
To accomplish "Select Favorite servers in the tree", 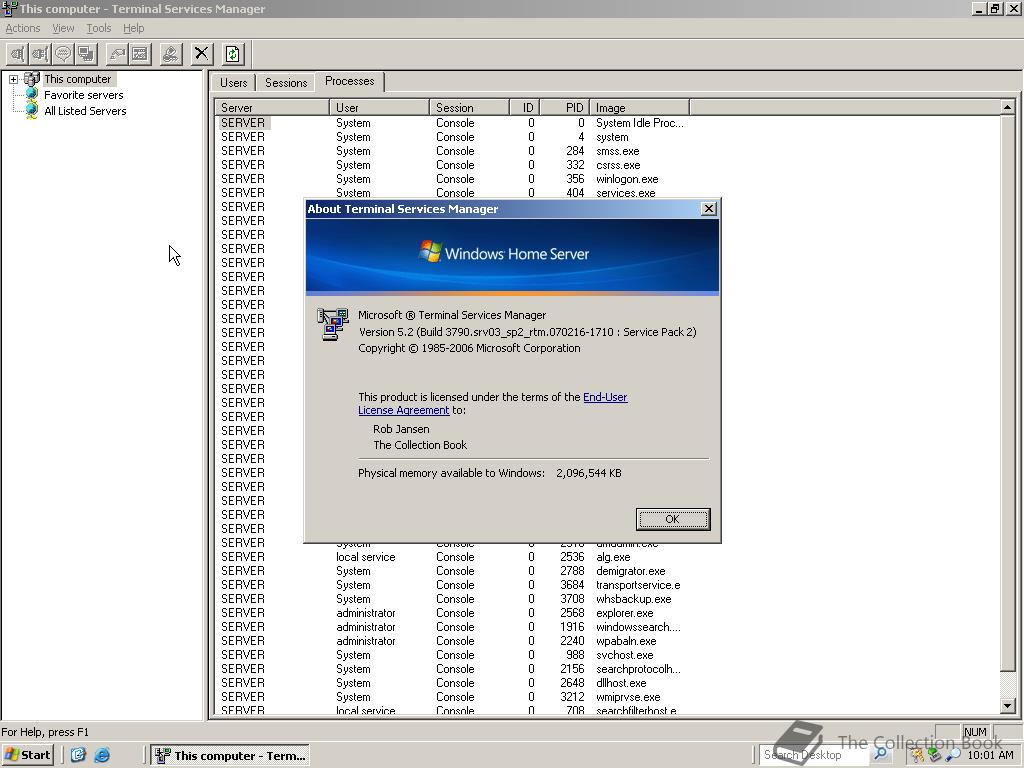I will (x=84, y=95).
